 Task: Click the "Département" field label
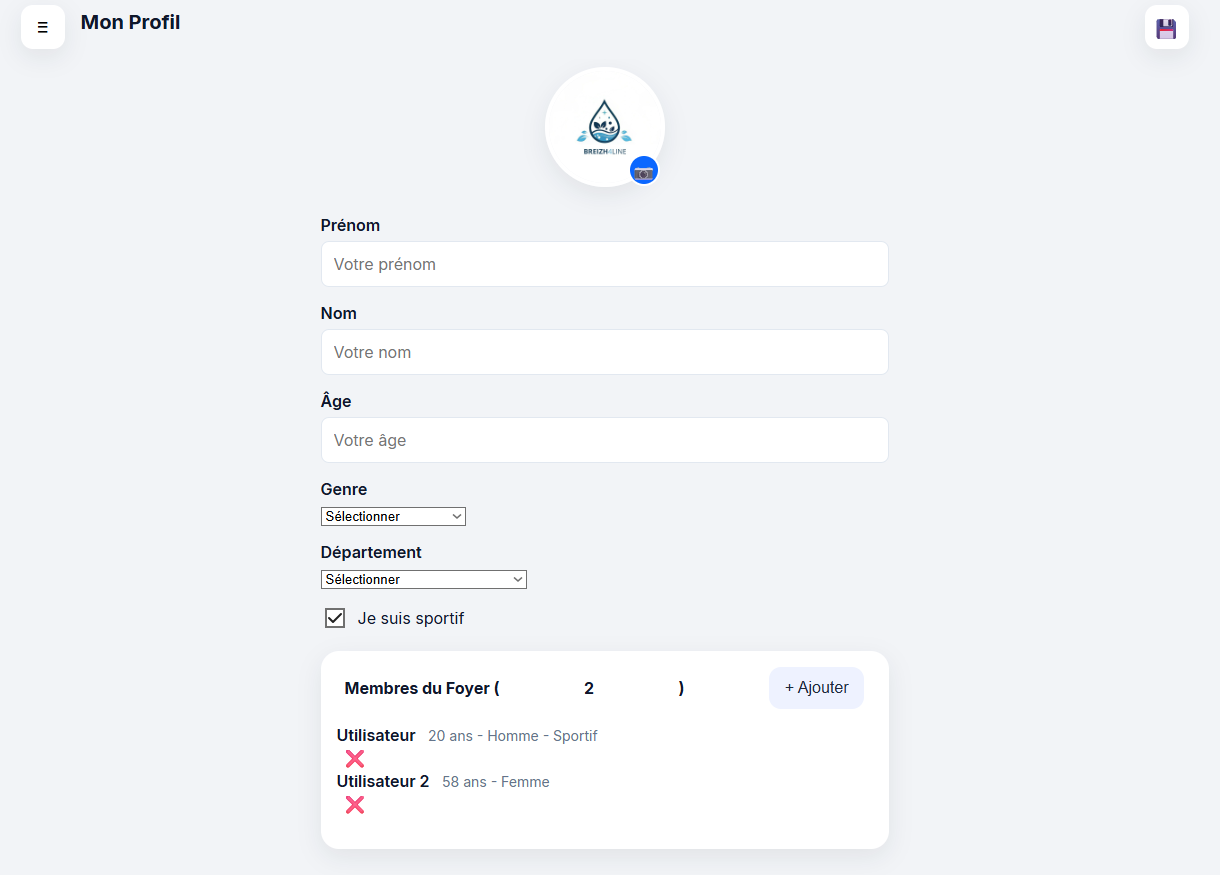[371, 553]
